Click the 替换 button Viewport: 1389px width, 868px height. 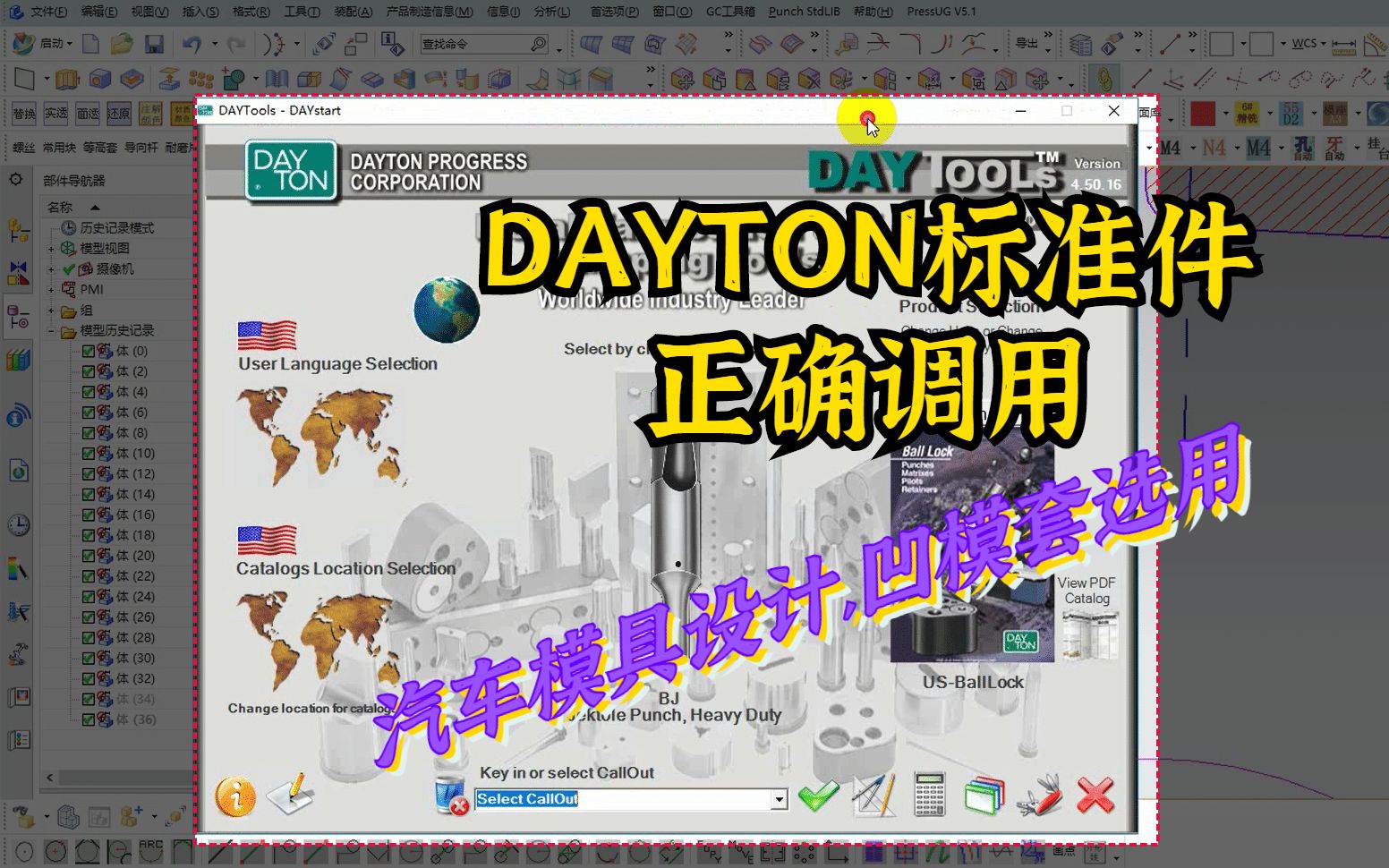coord(24,114)
